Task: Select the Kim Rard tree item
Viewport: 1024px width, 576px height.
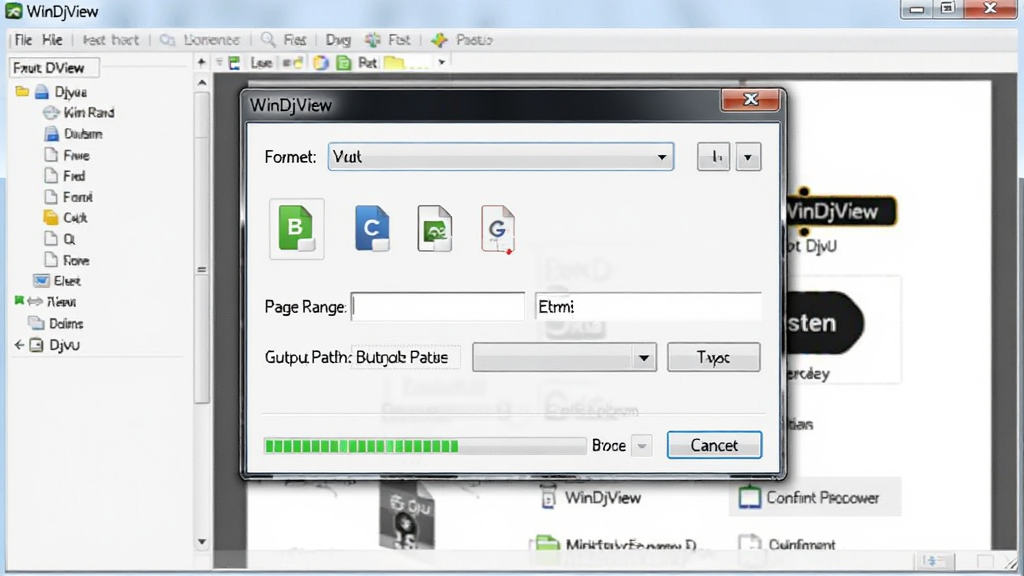Action: pyautogui.click(x=89, y=112)
